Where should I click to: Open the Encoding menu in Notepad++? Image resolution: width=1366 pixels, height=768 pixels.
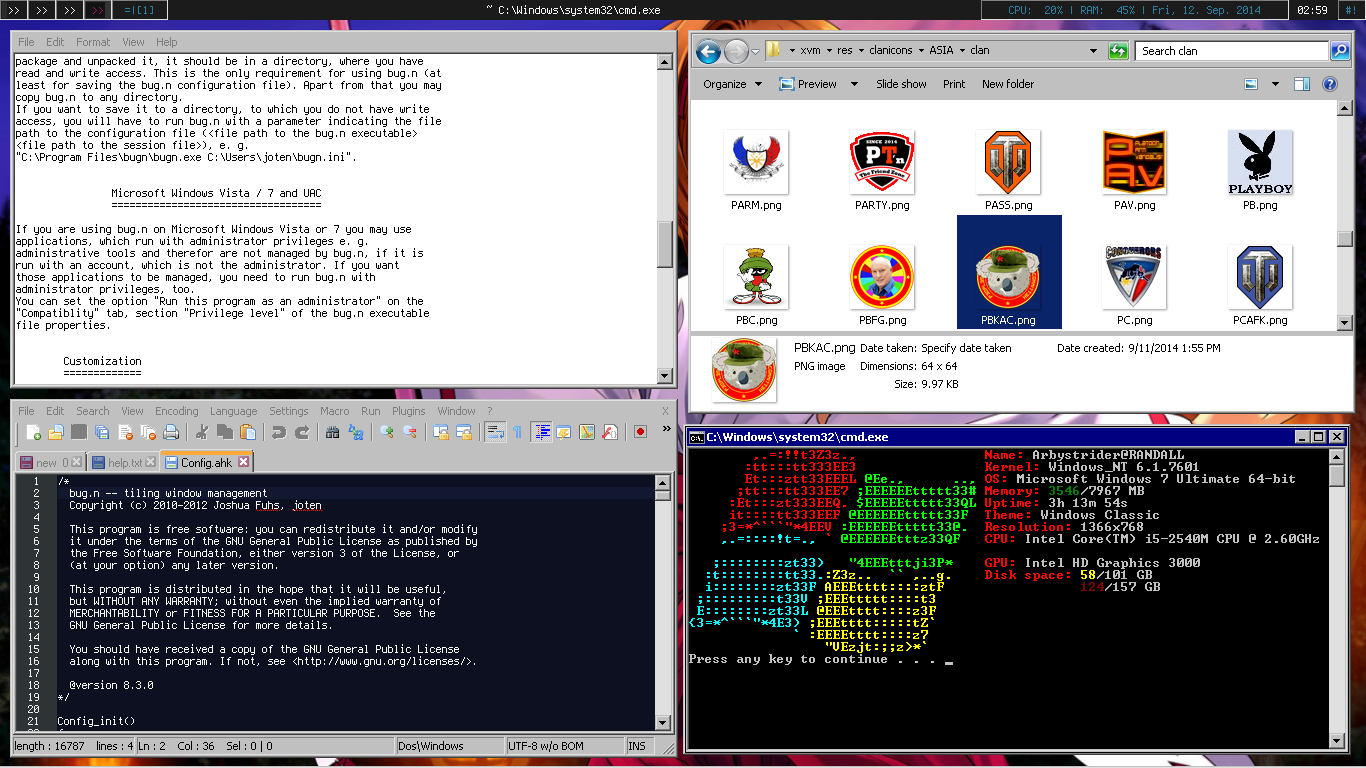tap(176, 411)
